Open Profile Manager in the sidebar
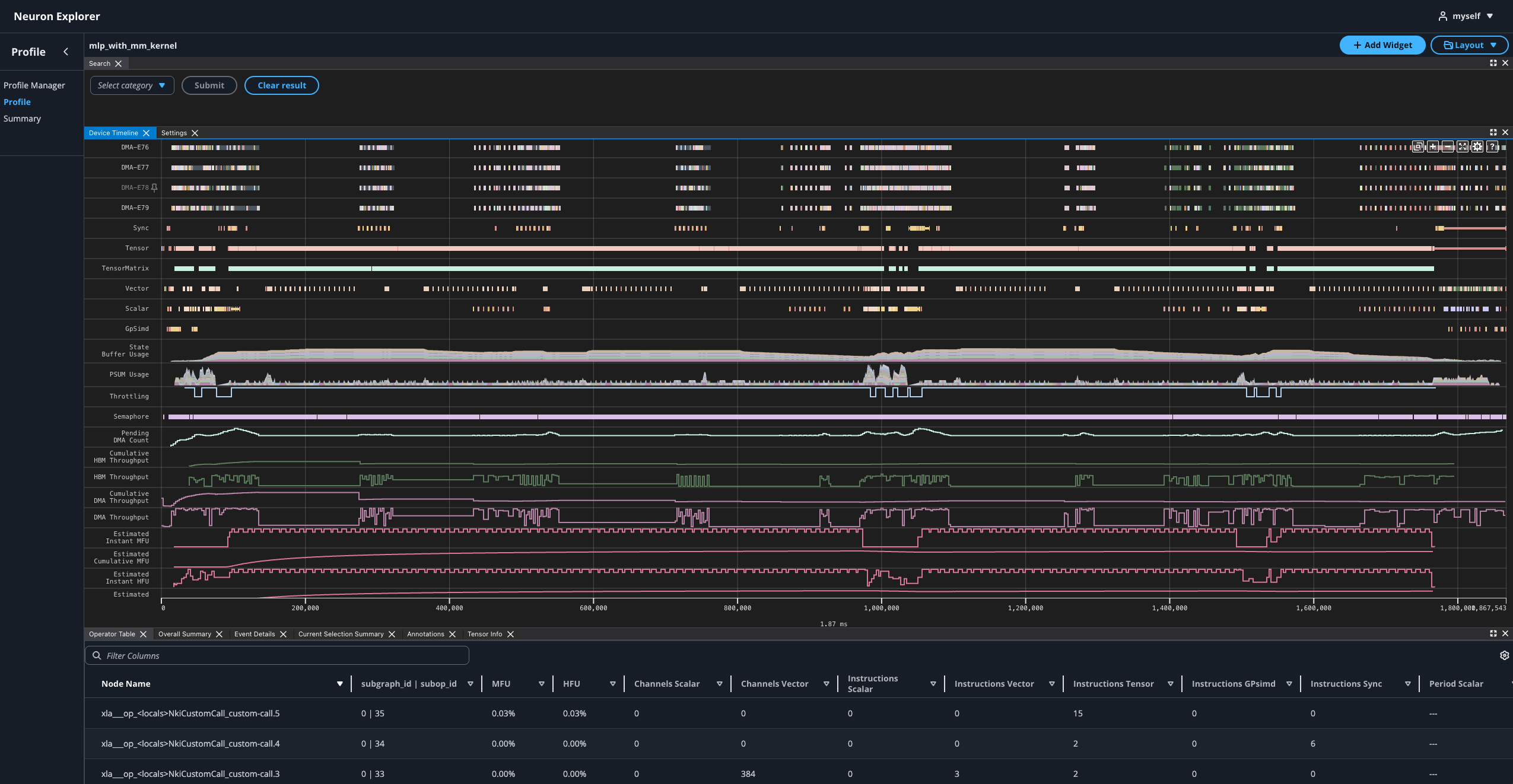Screen dimensions: 1513x784 (x=34, y=85)
